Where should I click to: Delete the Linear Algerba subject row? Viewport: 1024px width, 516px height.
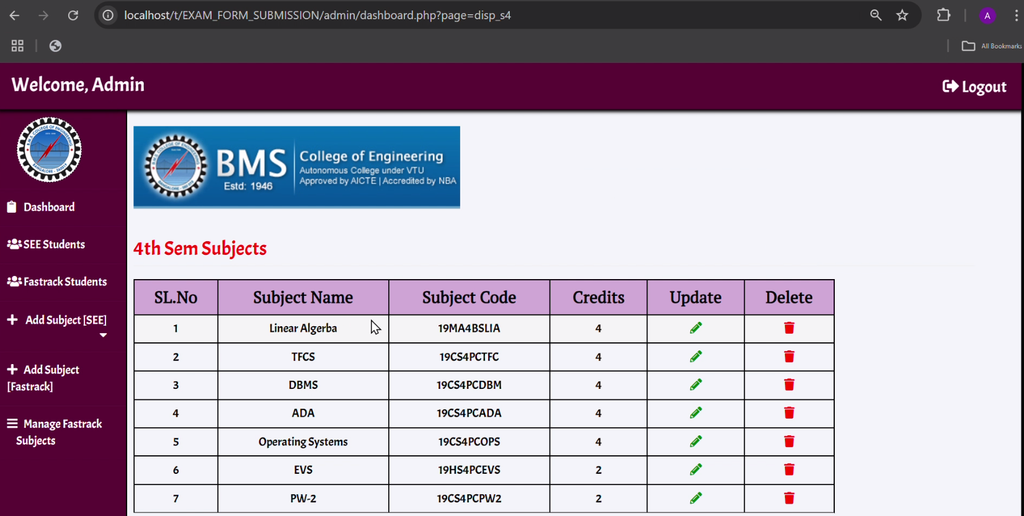tap(789, 328)
